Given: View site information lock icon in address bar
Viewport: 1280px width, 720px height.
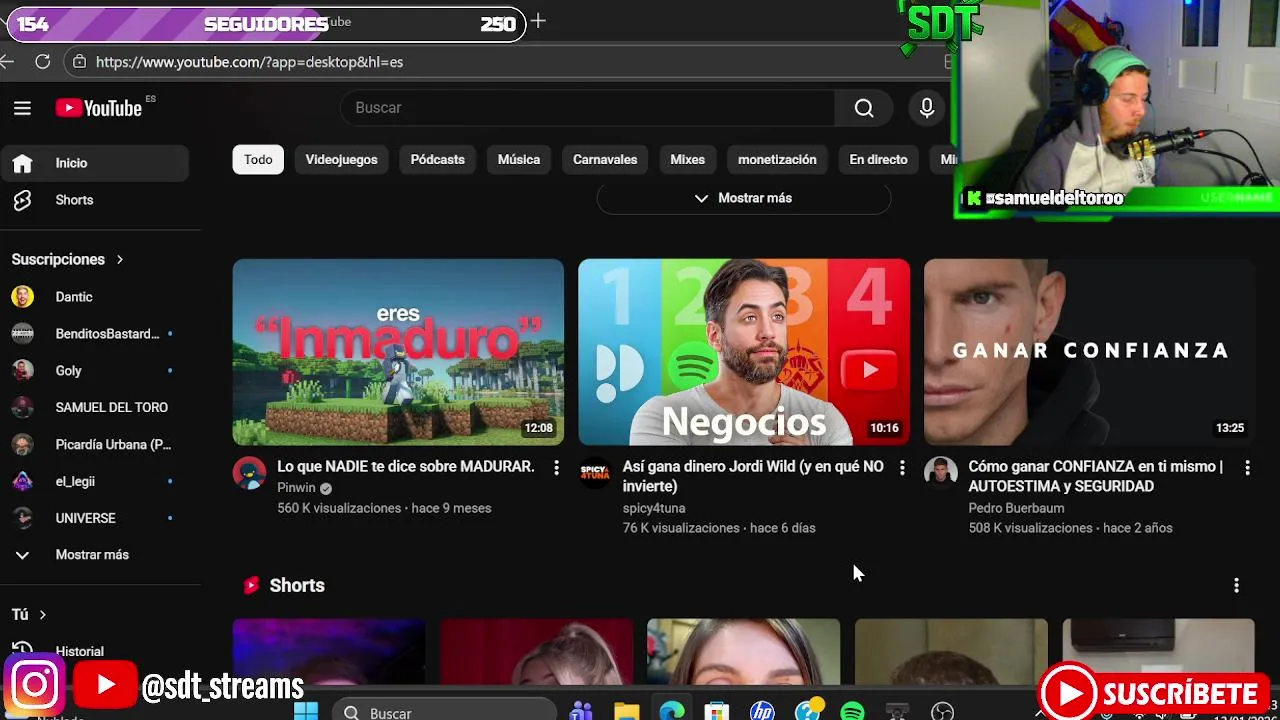Looking at the screenshot, I should (x=80, y=62).
